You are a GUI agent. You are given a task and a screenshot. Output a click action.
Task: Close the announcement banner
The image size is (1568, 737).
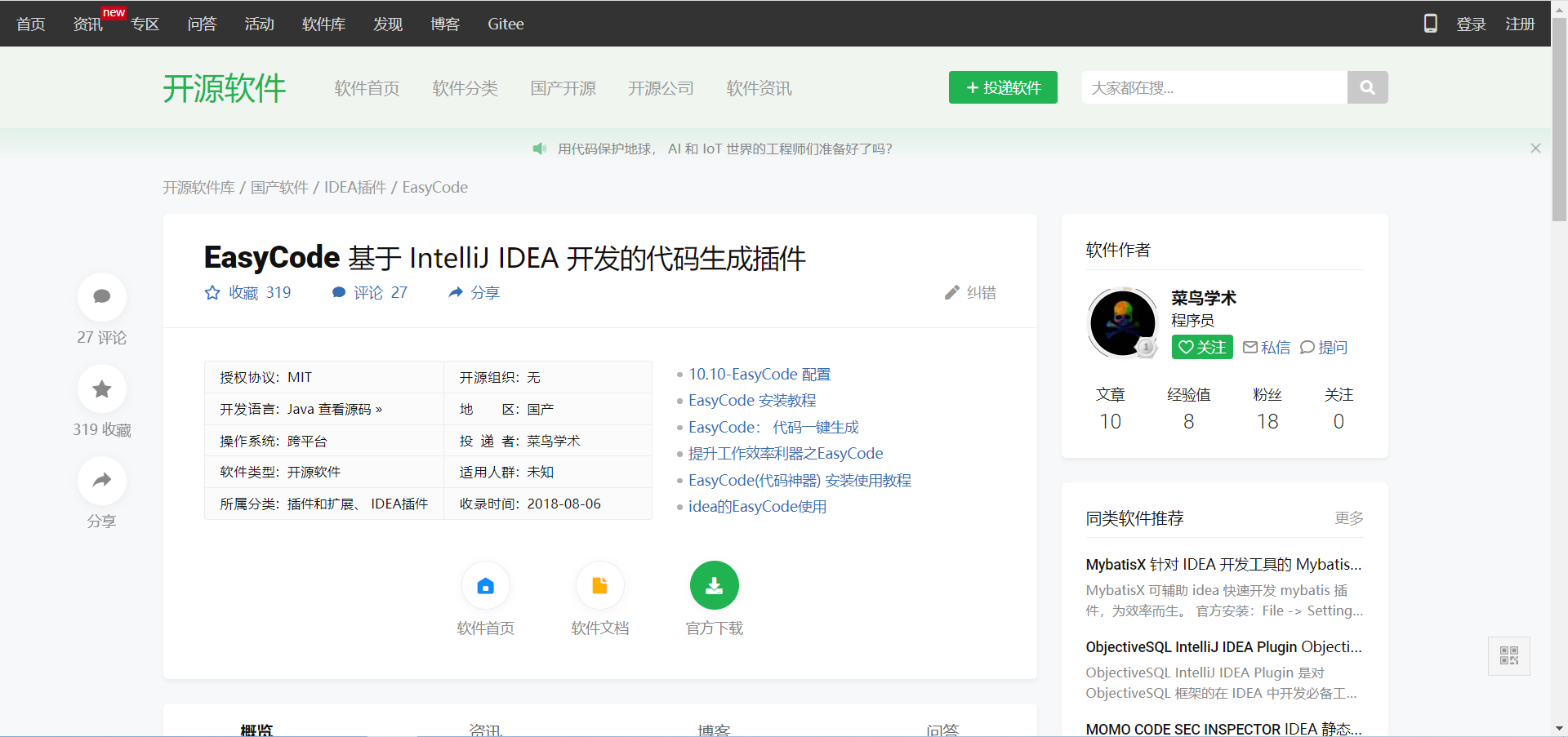pos(1535,148)
